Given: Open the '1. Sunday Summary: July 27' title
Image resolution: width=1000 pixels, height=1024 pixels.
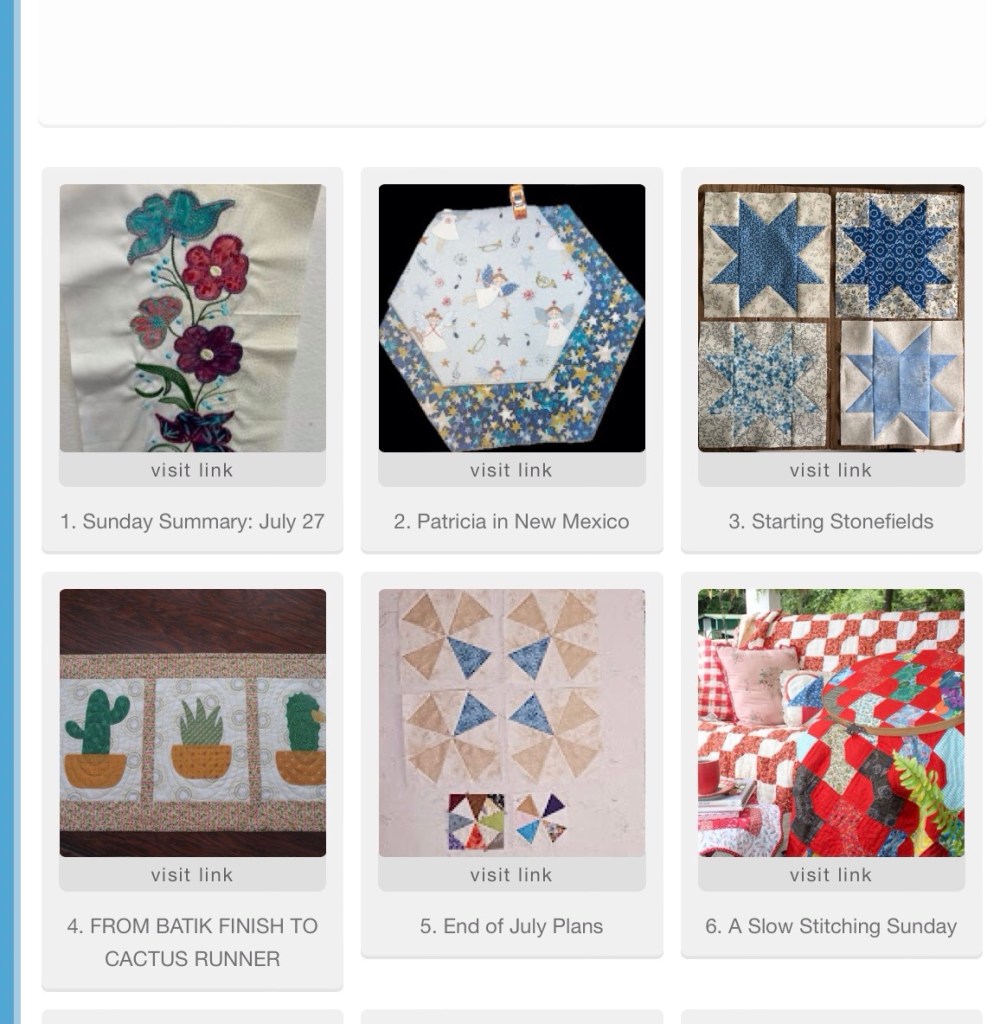Looking at the screenshot, I should pyautogui.click(x=192, y=521).
